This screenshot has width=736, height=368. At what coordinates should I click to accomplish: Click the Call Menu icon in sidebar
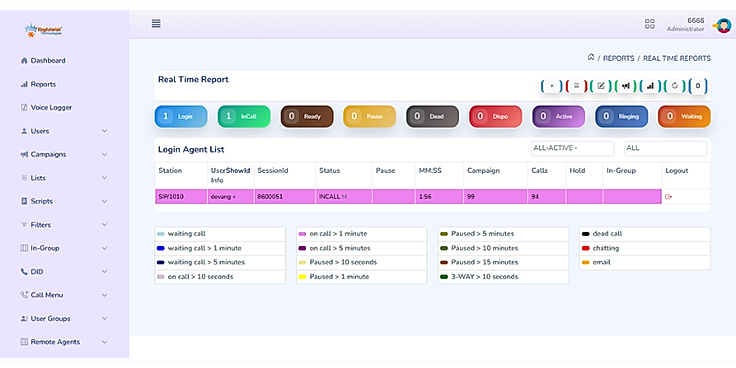(x=24, y=295)
